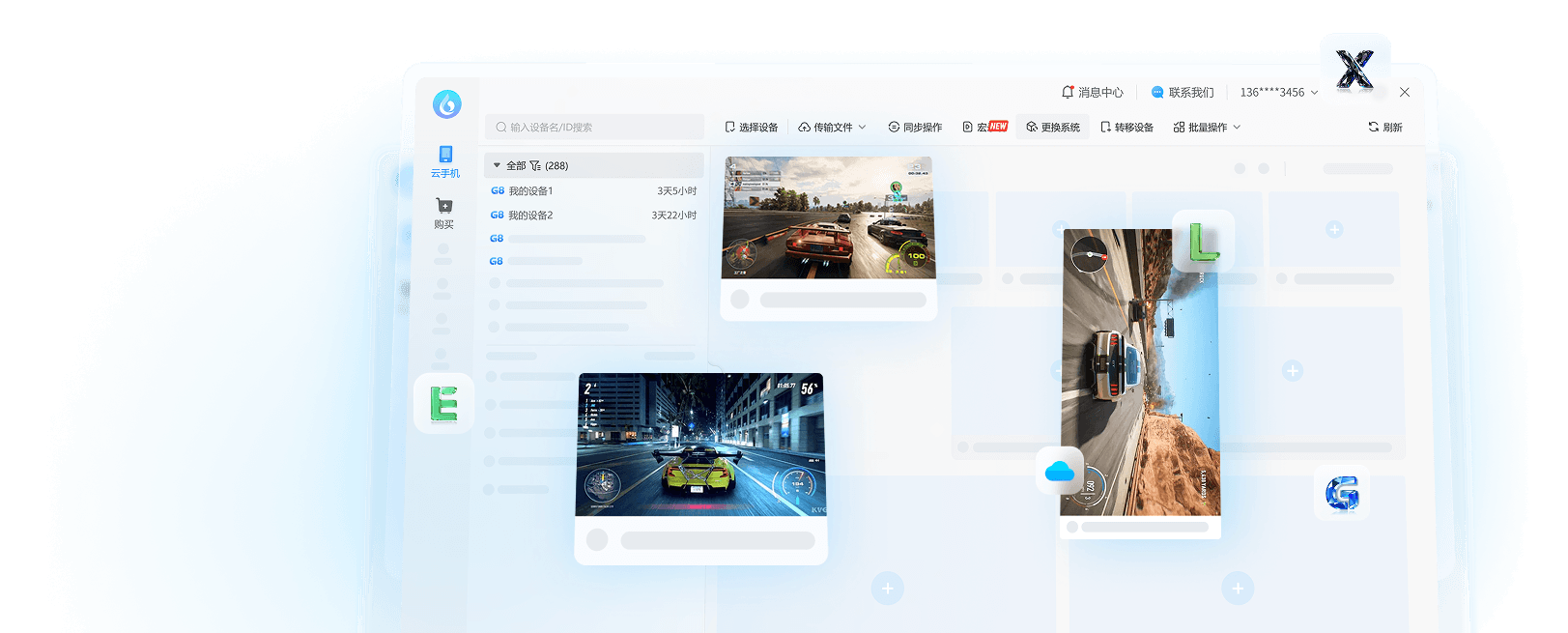Image resolution: width=1568 pixels, height=633 pixels.
Task: Open the night city racing game thumbnail
Action: pyautogui.click(x=699, y=445)
